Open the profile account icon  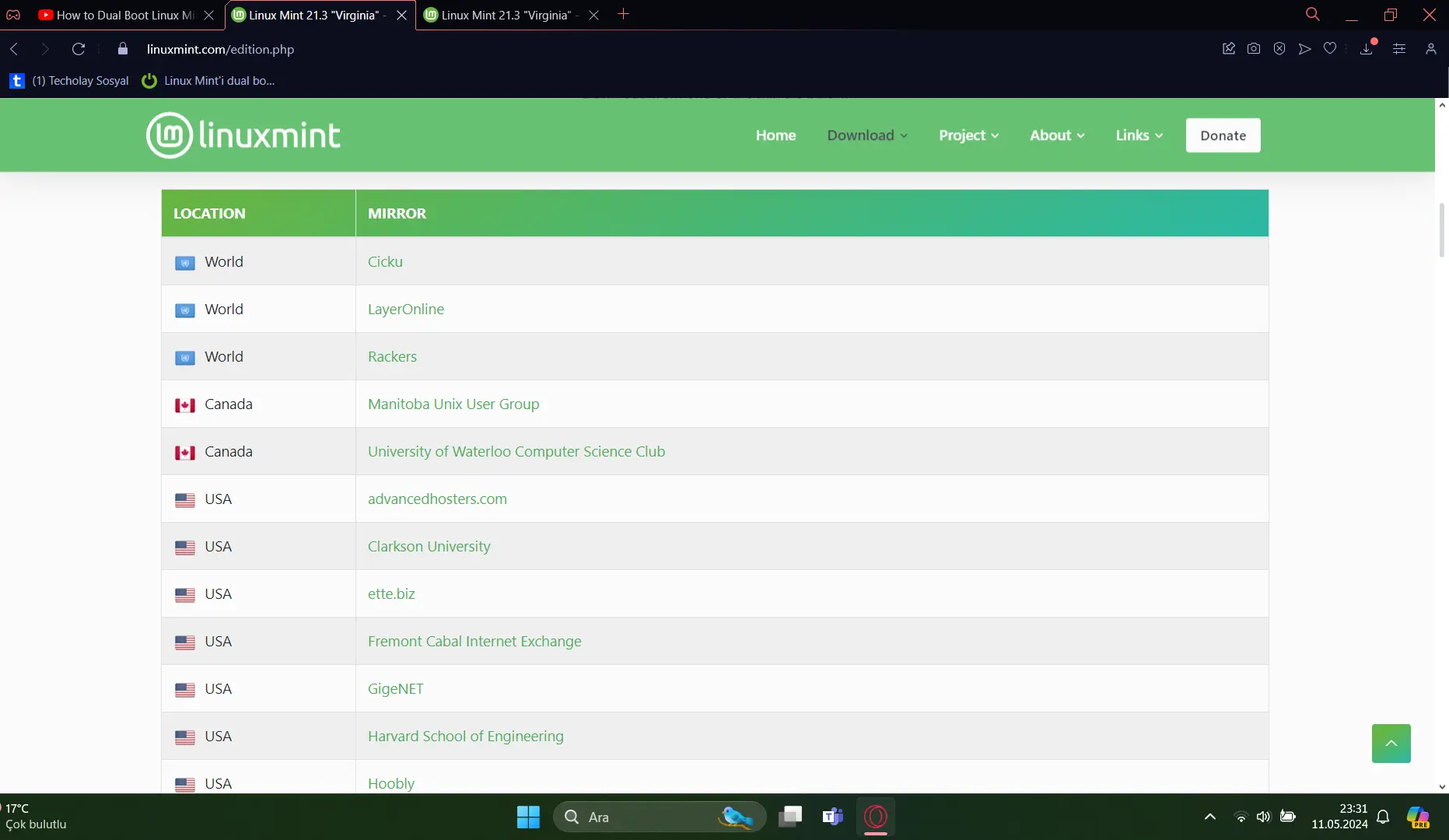click(1430, 49)
